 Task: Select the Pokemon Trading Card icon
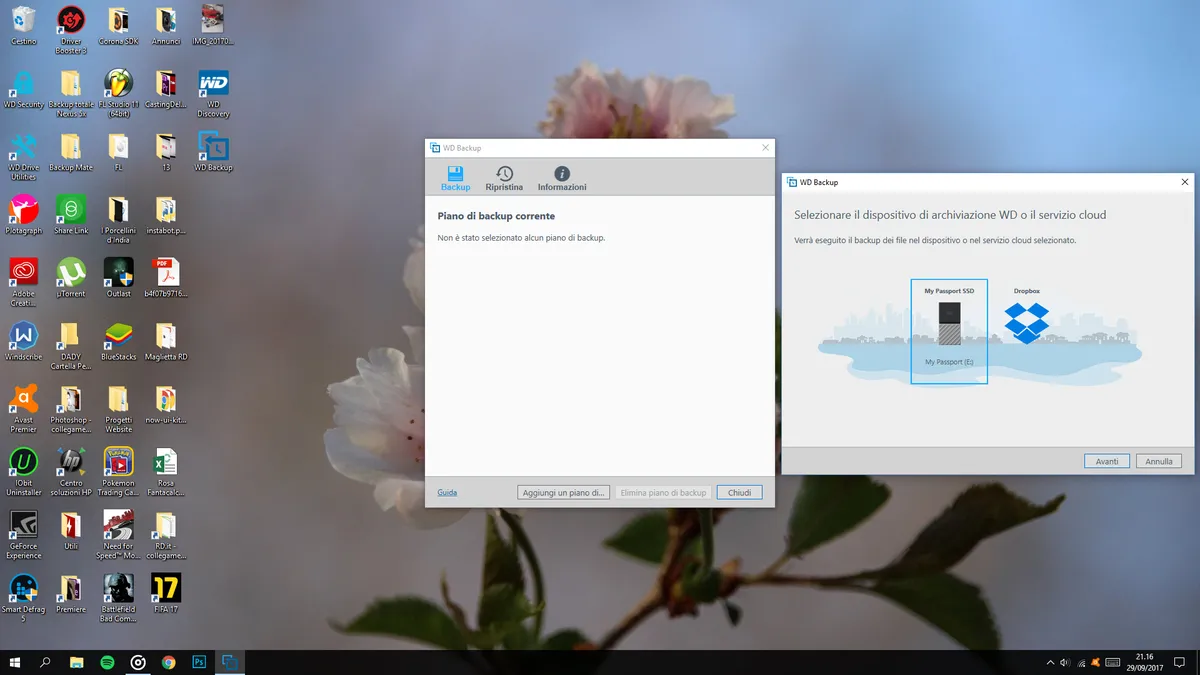pyautogui.click(x=118, y=471)
